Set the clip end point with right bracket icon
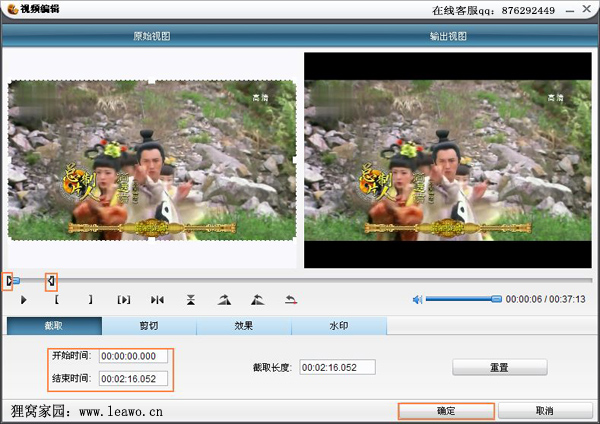The height and width of the screenshot is (424, 600). tap(90, 299)
